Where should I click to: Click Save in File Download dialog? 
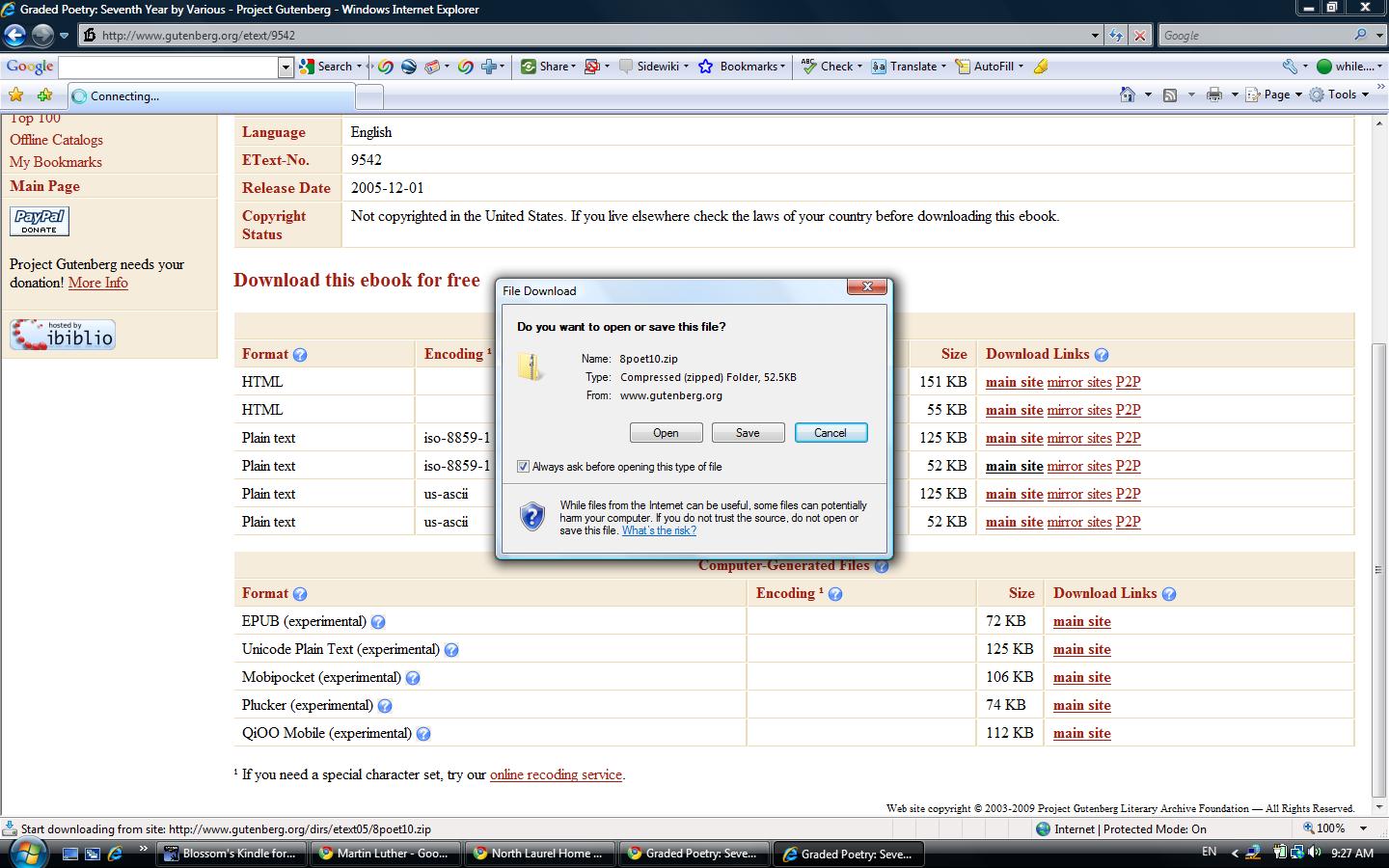tap(748, 433)
